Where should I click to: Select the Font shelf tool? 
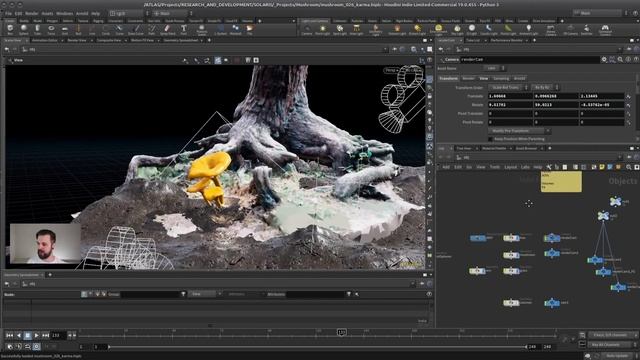184,29
